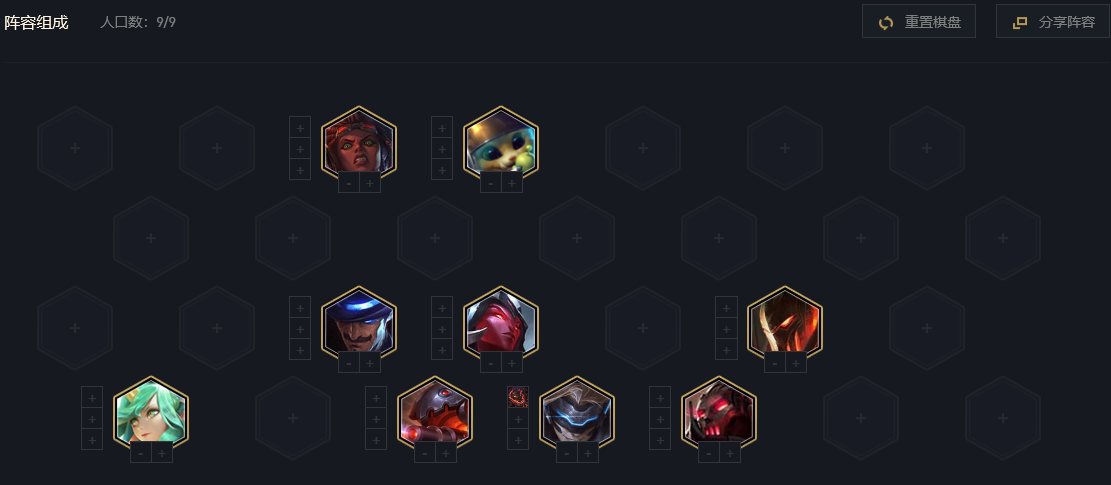The width and height of the screenshot is (1111, 485).
Task: Click the red-bandana woman champion portrait
Action: click(x=359, y=145)
